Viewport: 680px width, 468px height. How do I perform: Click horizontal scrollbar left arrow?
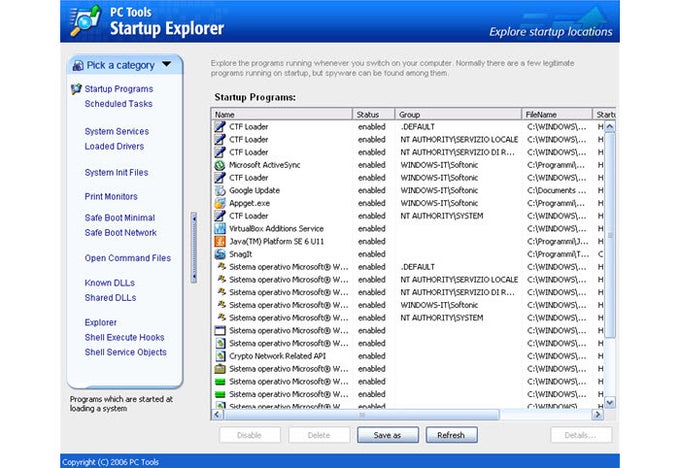[x=217, y=415]
